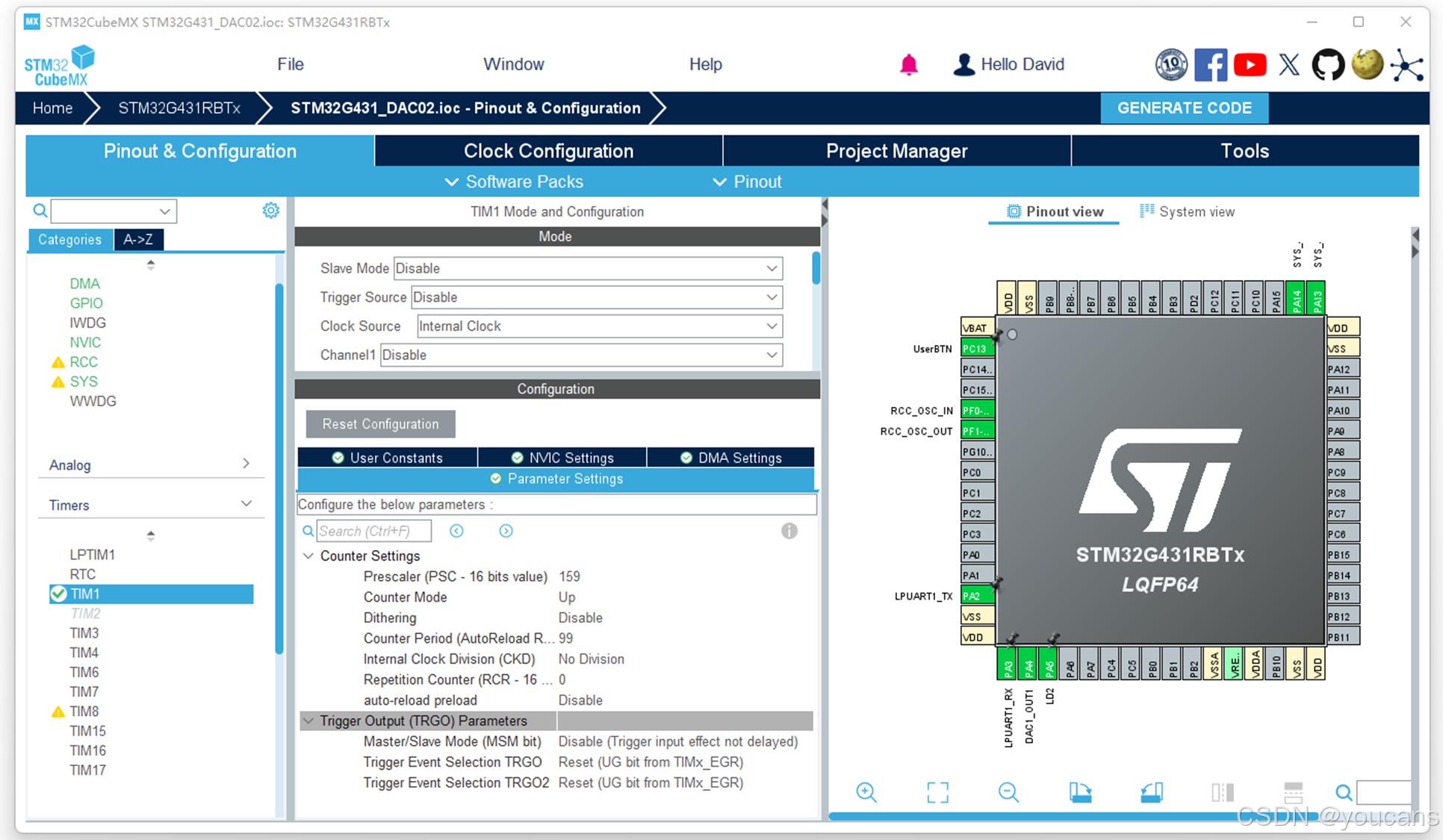The image size is (1443, 840).
Task: Click the zoom in icon in pinout toolbar
Action: (x=866, y=792)
